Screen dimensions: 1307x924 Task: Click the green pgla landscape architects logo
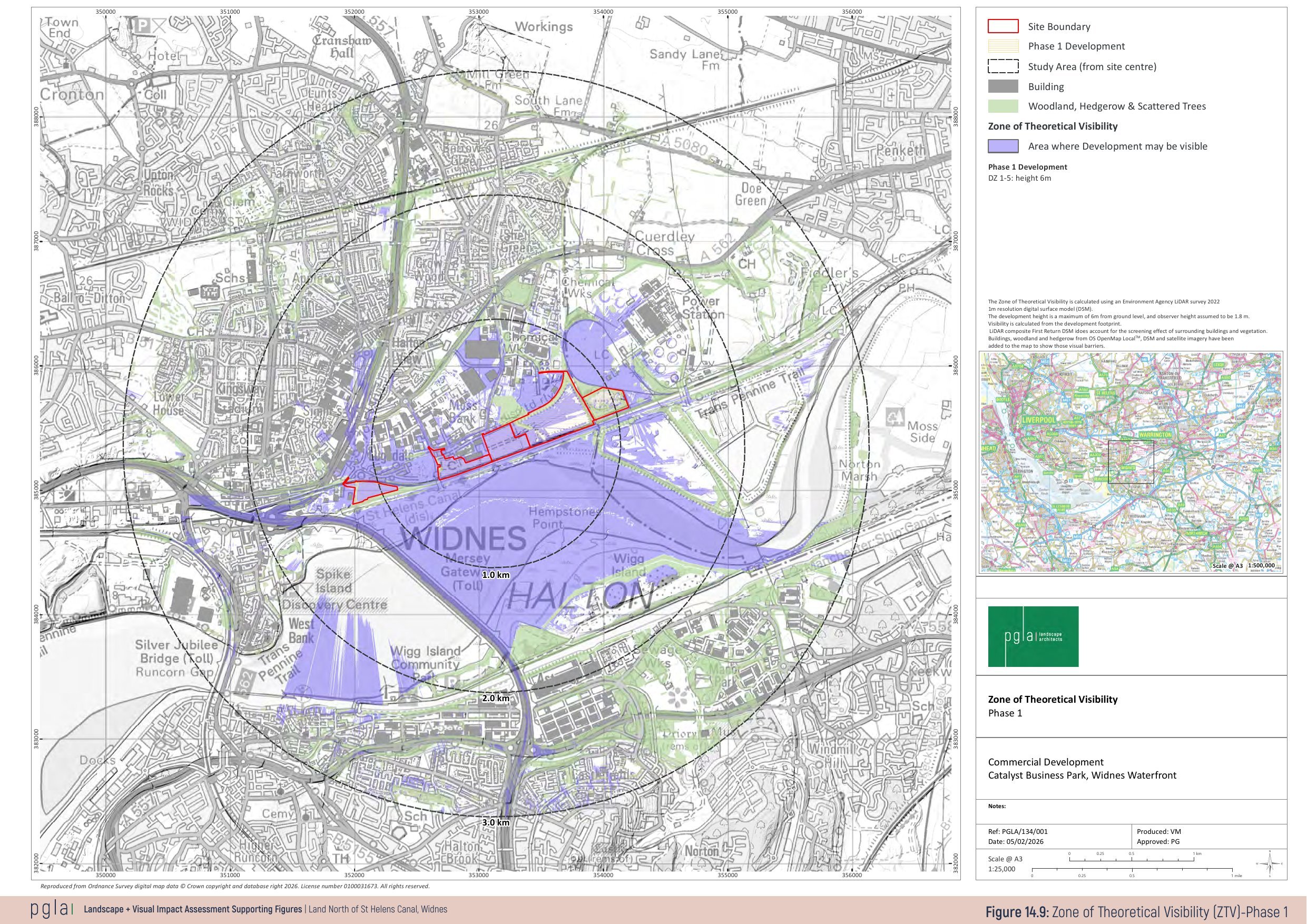click(x=1033, y=636)
